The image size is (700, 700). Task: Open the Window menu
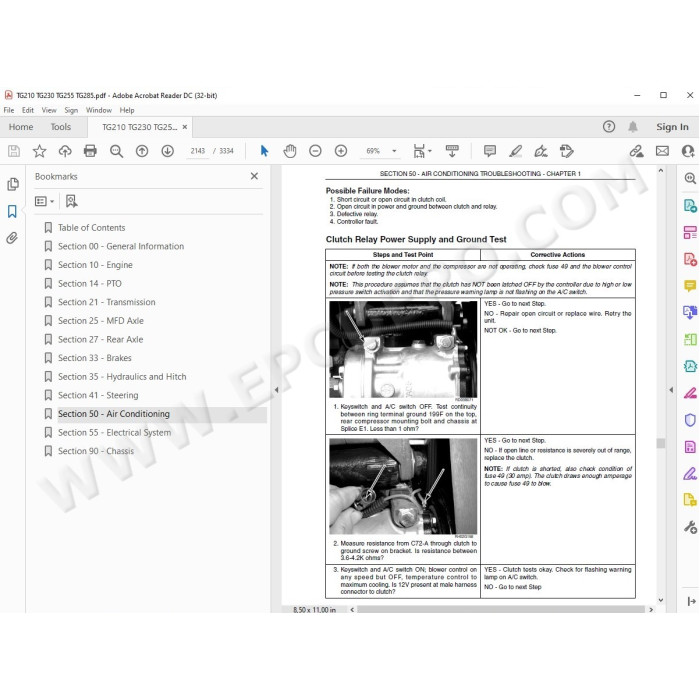pyautogui.click(x=99, y=110)
